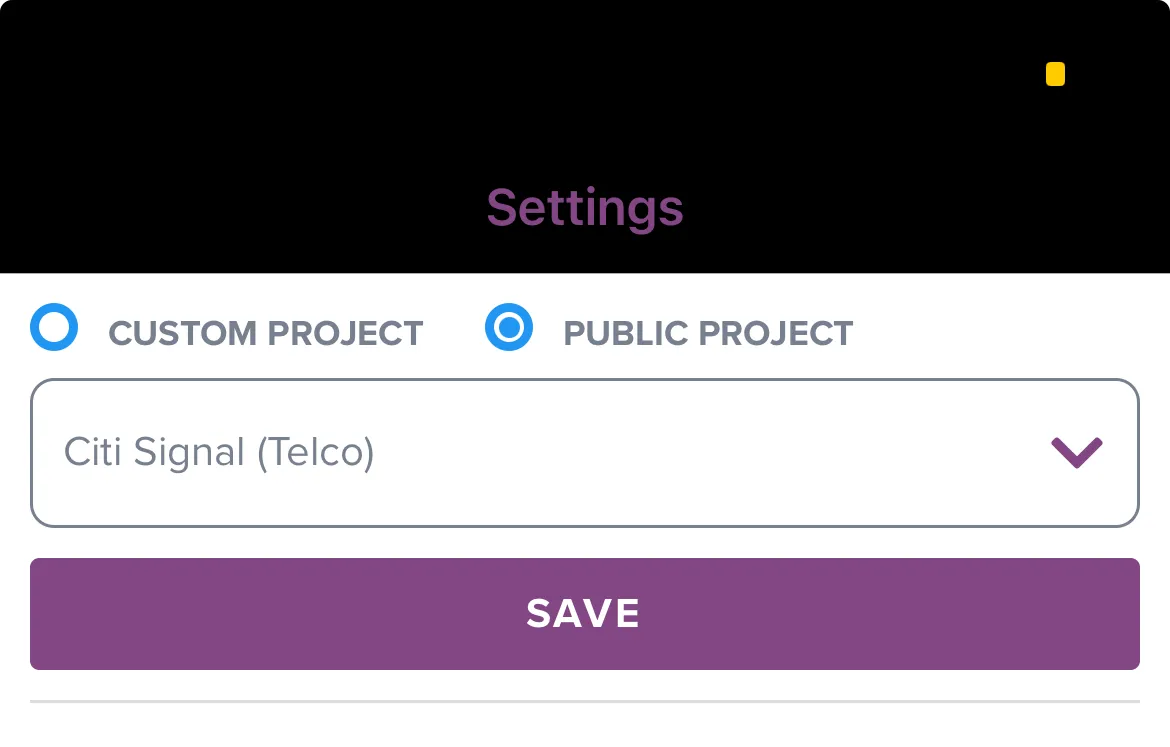Click the Settings title in header
This screenshot has width=1170, height=747.
pos(585,207)
